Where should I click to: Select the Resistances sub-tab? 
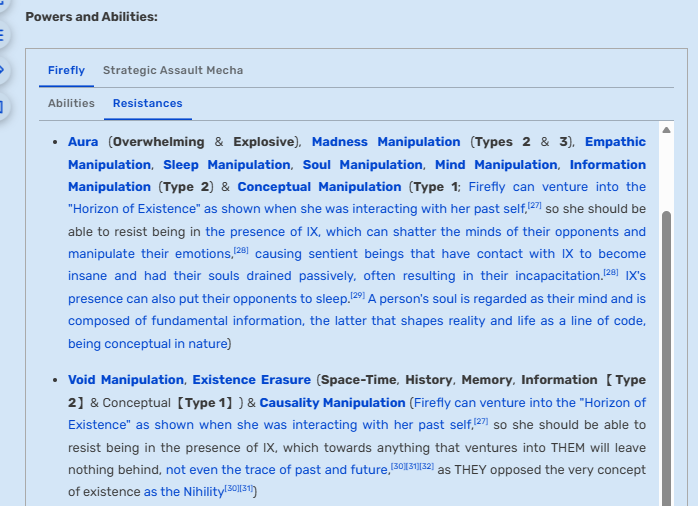pos(147,103)
